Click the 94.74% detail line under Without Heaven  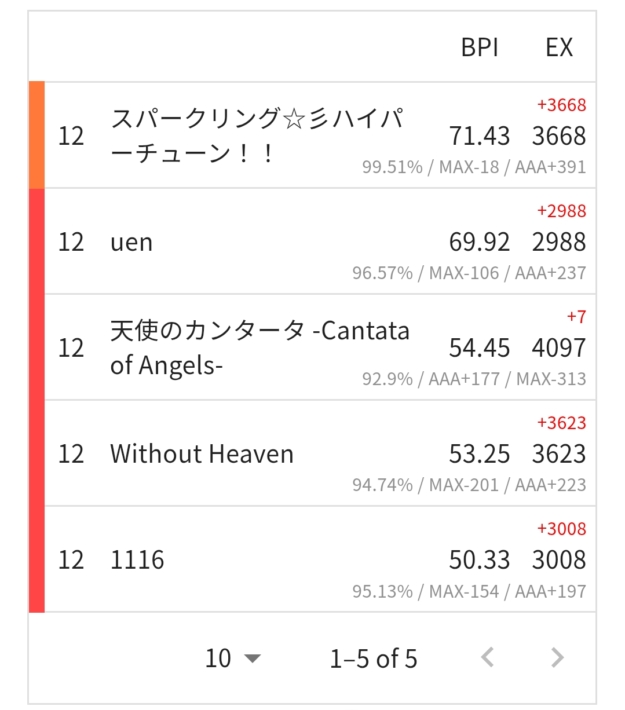pos(469,485)
